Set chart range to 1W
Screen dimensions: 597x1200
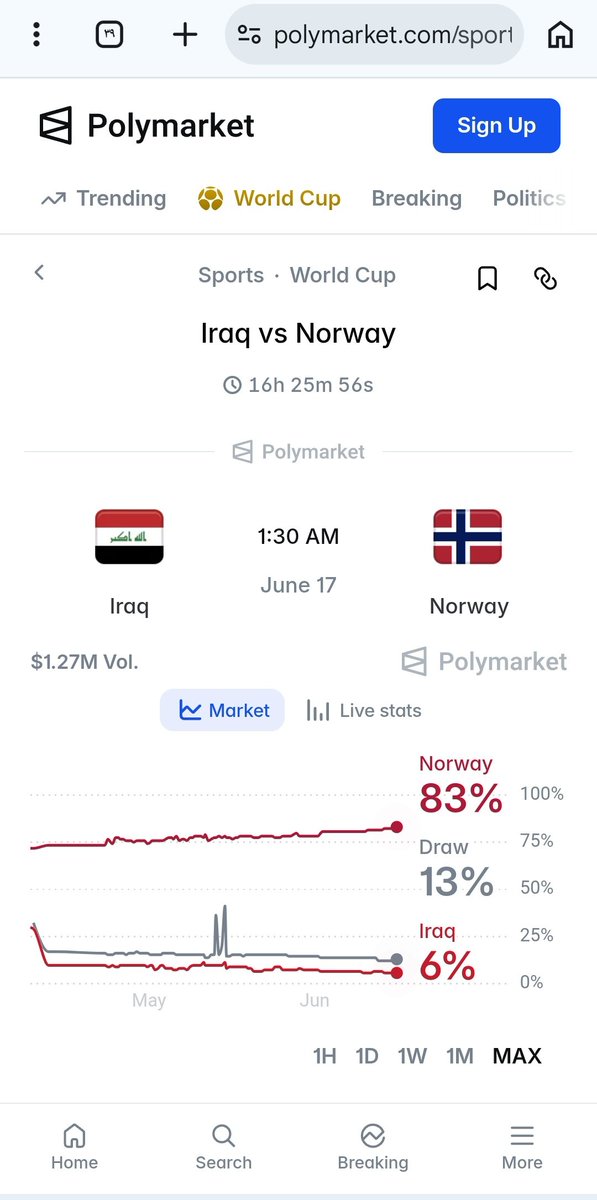tap(412, 1056)
